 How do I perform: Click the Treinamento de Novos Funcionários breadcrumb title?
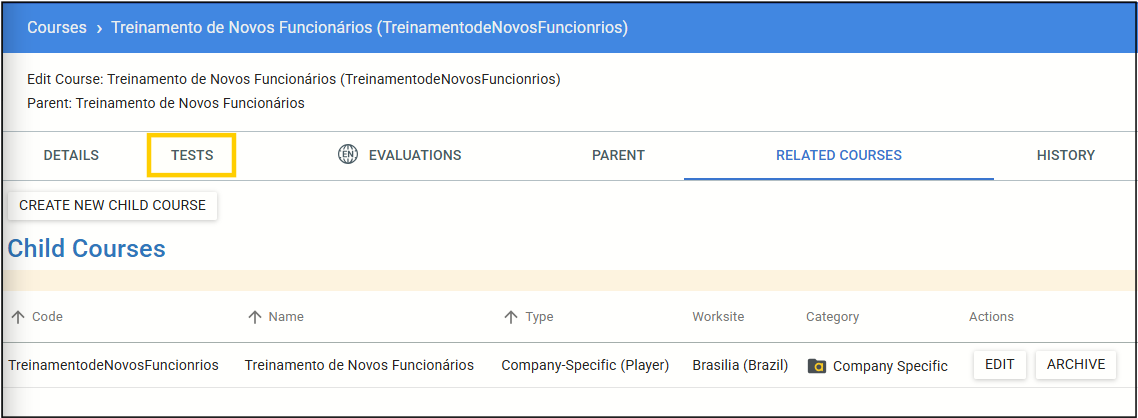tap(369, 28)
